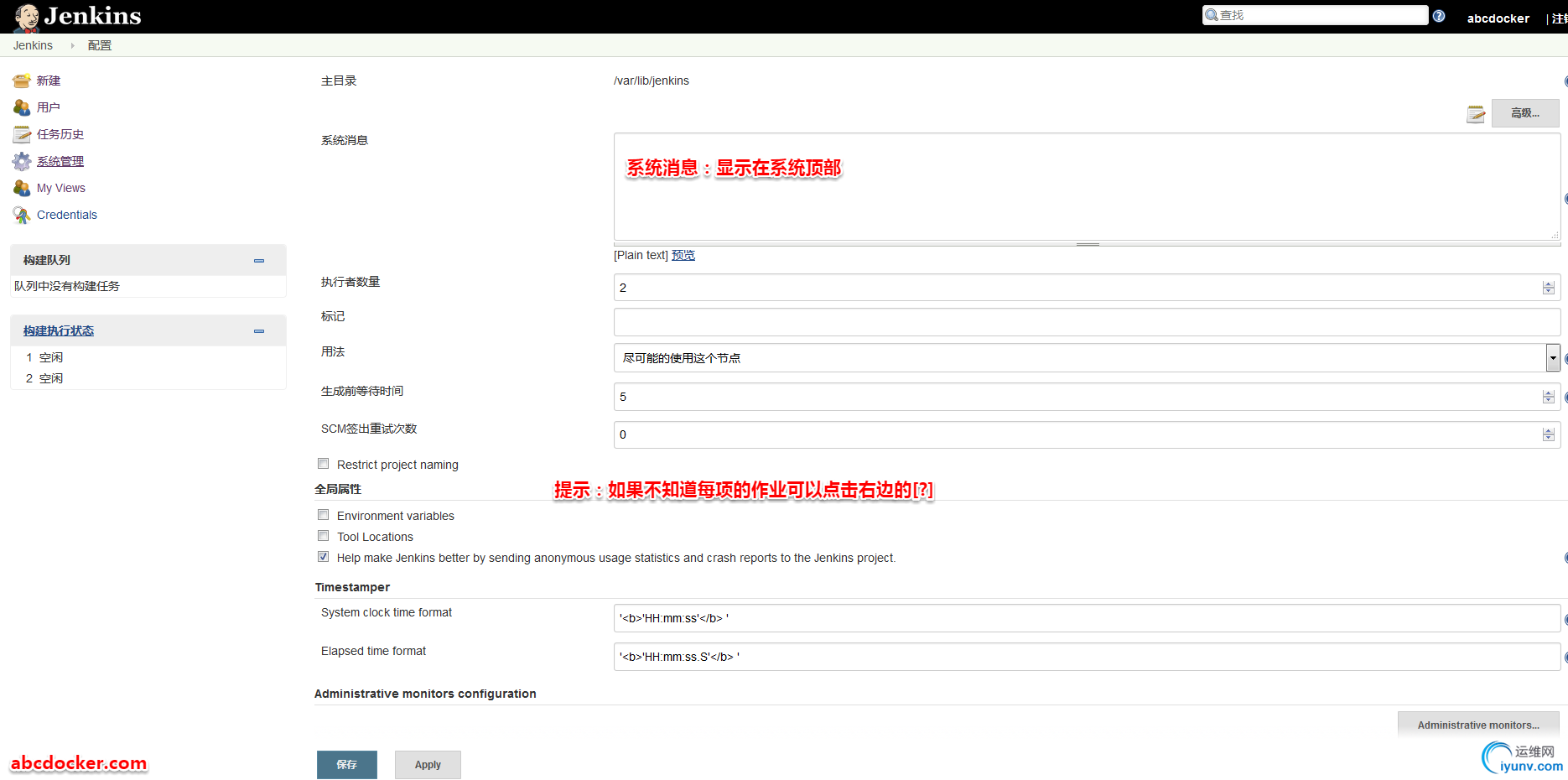Adjust SCM签出重试次数 spinner arrows
The height and width of the screenshot is (780, 1568).
[x=1548, y=434]
